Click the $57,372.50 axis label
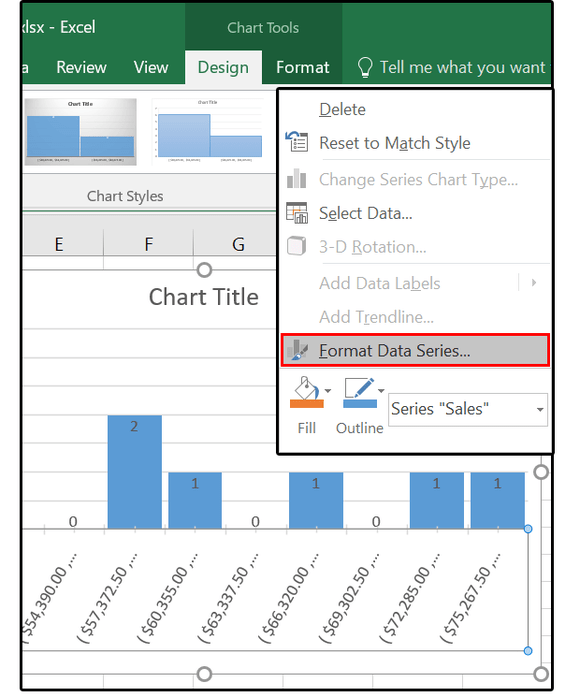This screenshot has height=697, width=580. coord(108,598)
